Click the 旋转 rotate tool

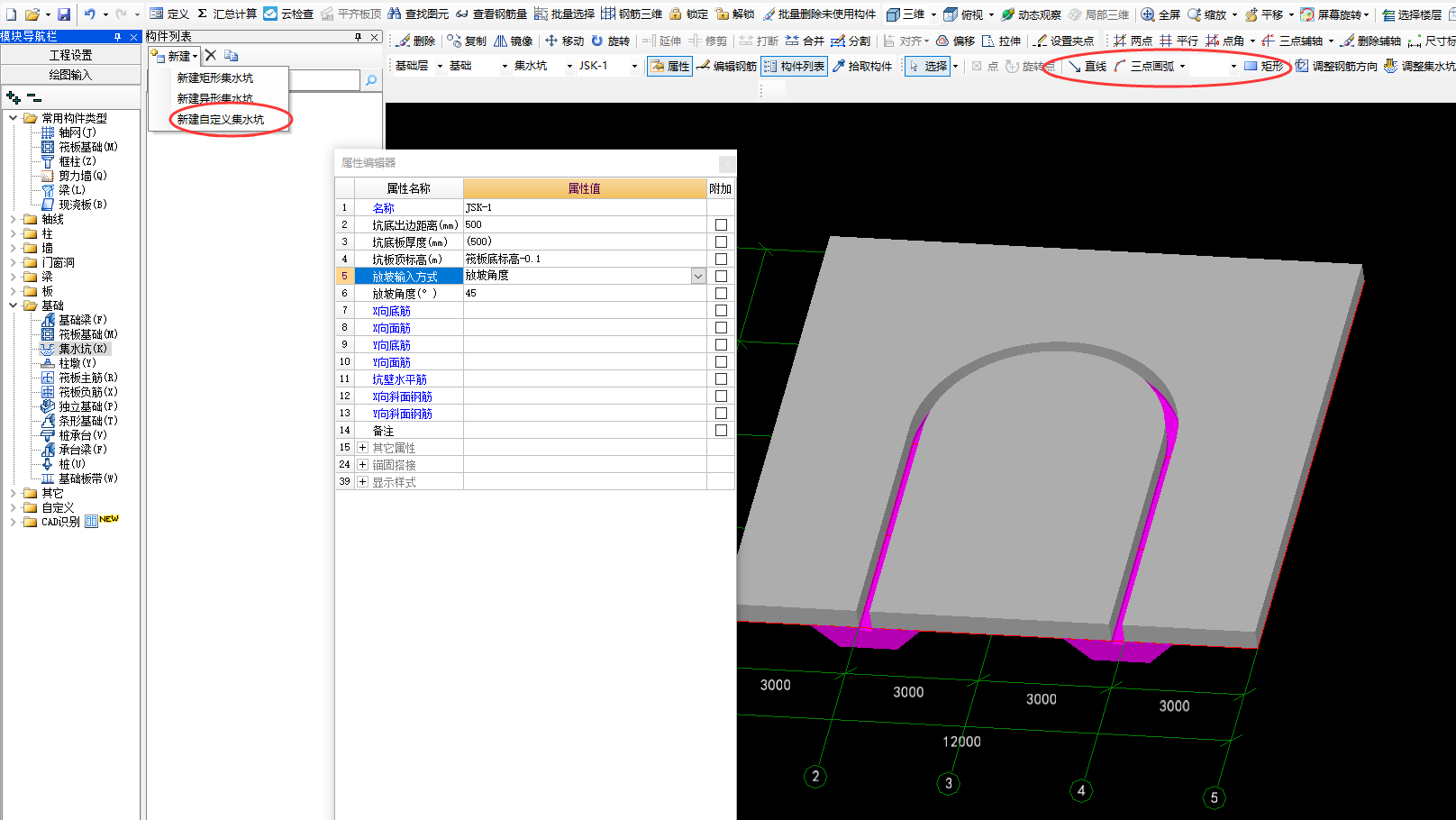pyautogui.click(x=610, y=41)
